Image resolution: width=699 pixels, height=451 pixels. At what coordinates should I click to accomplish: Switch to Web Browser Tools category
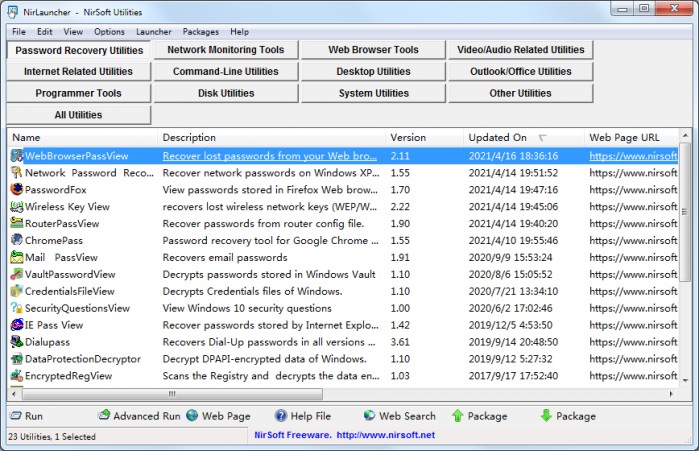(374, 49)
